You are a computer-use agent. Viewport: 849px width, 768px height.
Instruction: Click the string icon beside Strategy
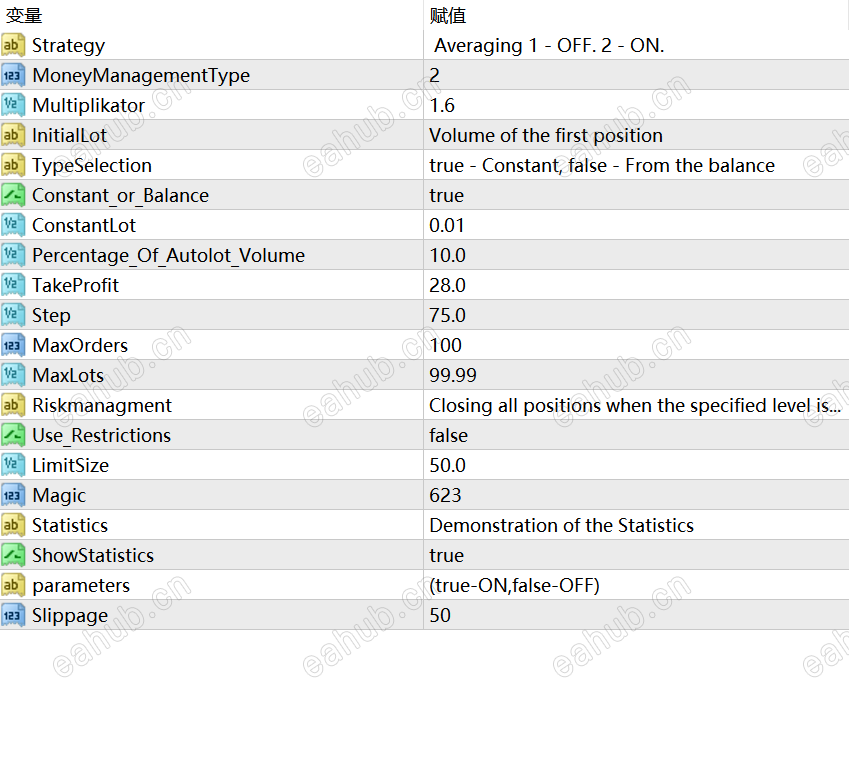[13, 45]
